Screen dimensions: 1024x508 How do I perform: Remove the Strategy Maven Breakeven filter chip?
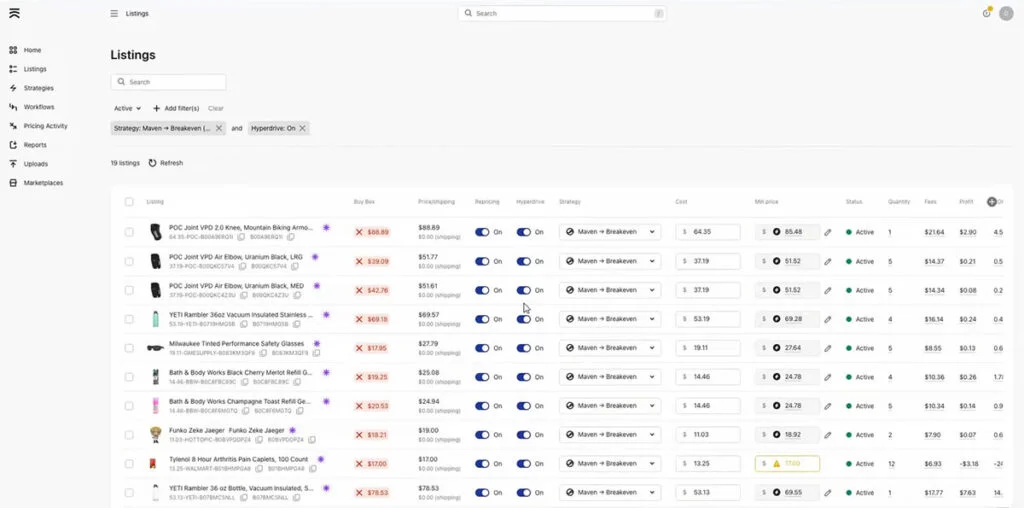click(219, 128)
